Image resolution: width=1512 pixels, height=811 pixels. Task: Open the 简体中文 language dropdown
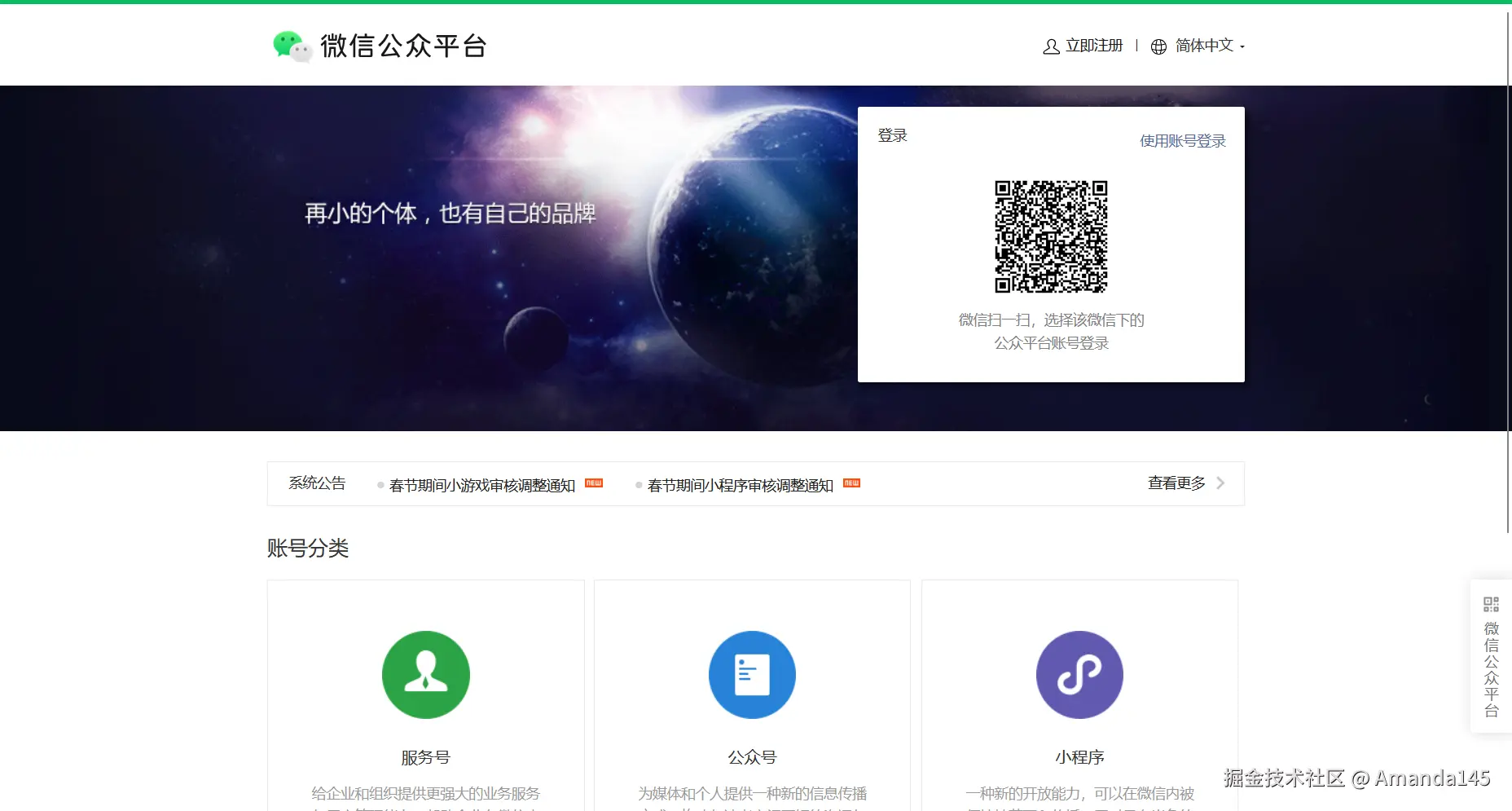click(1204, 46)
